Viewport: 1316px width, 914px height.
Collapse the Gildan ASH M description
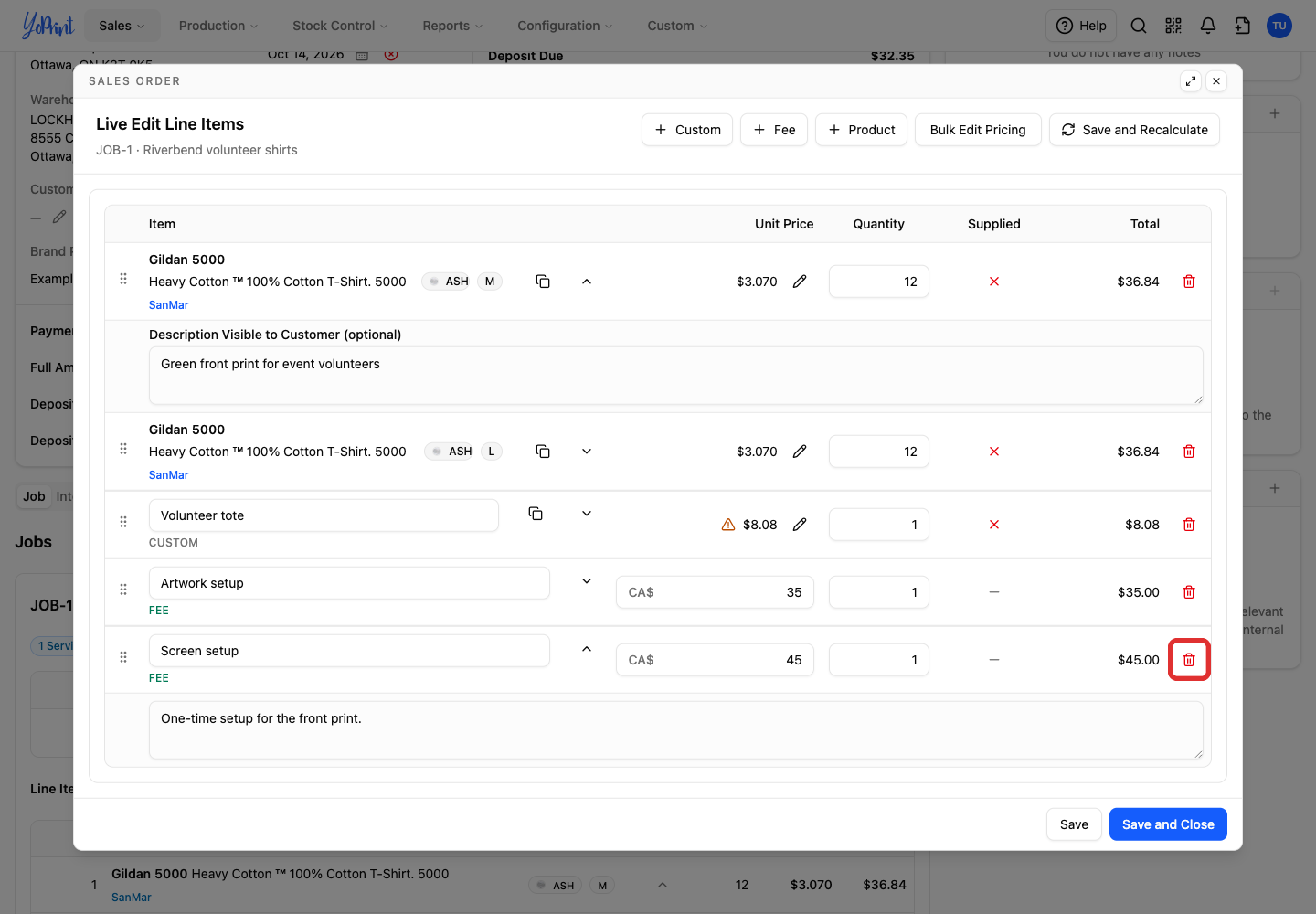tap(587, 282)
